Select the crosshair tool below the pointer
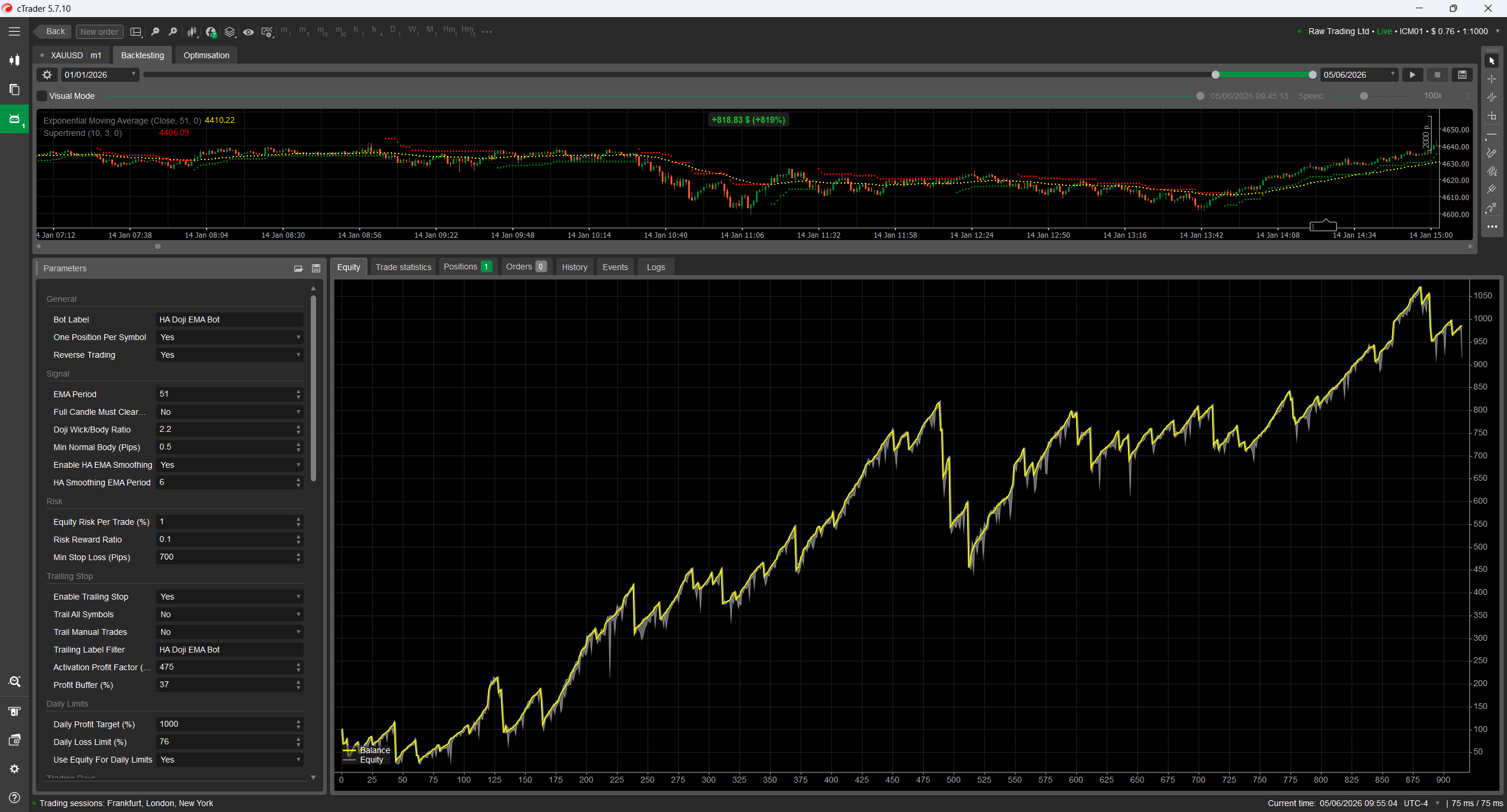Screen dimensions: 1507x812 (x=1492, y=79)
